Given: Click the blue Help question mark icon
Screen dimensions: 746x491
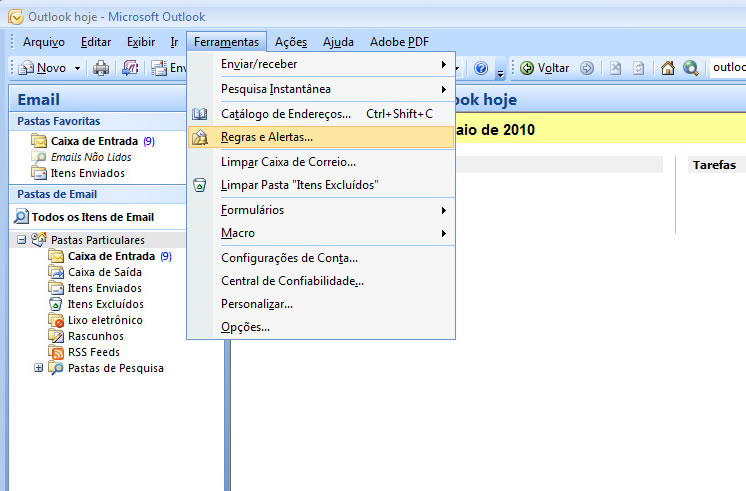Looking at the screenshot, I should click(481, 69).
